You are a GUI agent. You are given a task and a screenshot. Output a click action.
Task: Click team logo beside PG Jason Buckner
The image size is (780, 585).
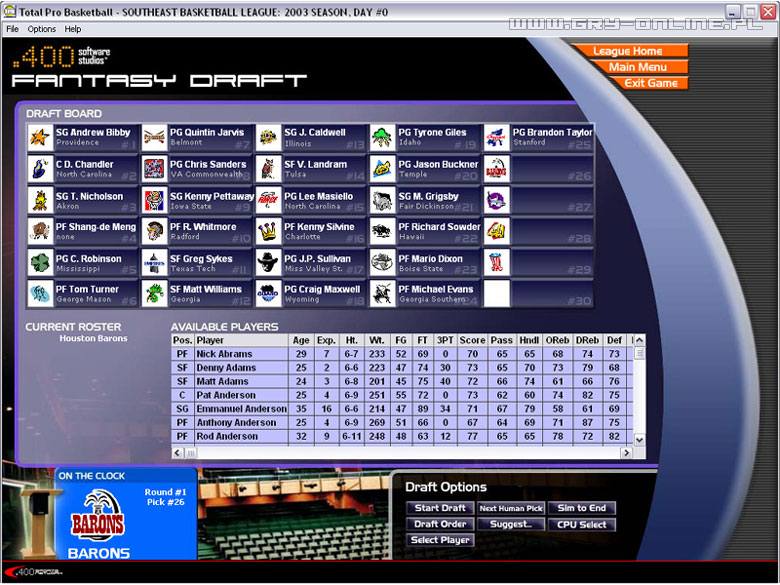click(383, 169)
